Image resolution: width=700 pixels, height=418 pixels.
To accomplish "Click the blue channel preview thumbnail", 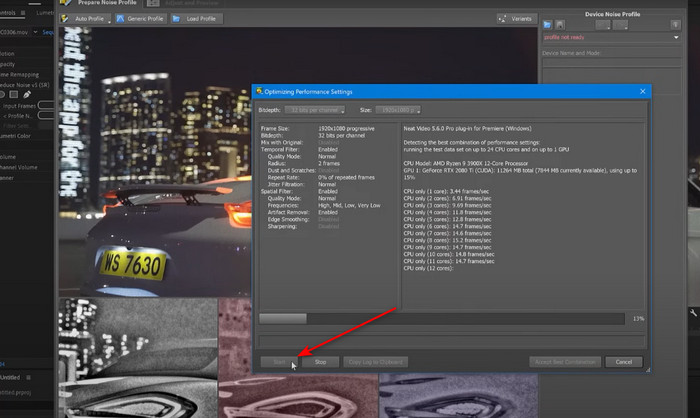I will 458,396.
